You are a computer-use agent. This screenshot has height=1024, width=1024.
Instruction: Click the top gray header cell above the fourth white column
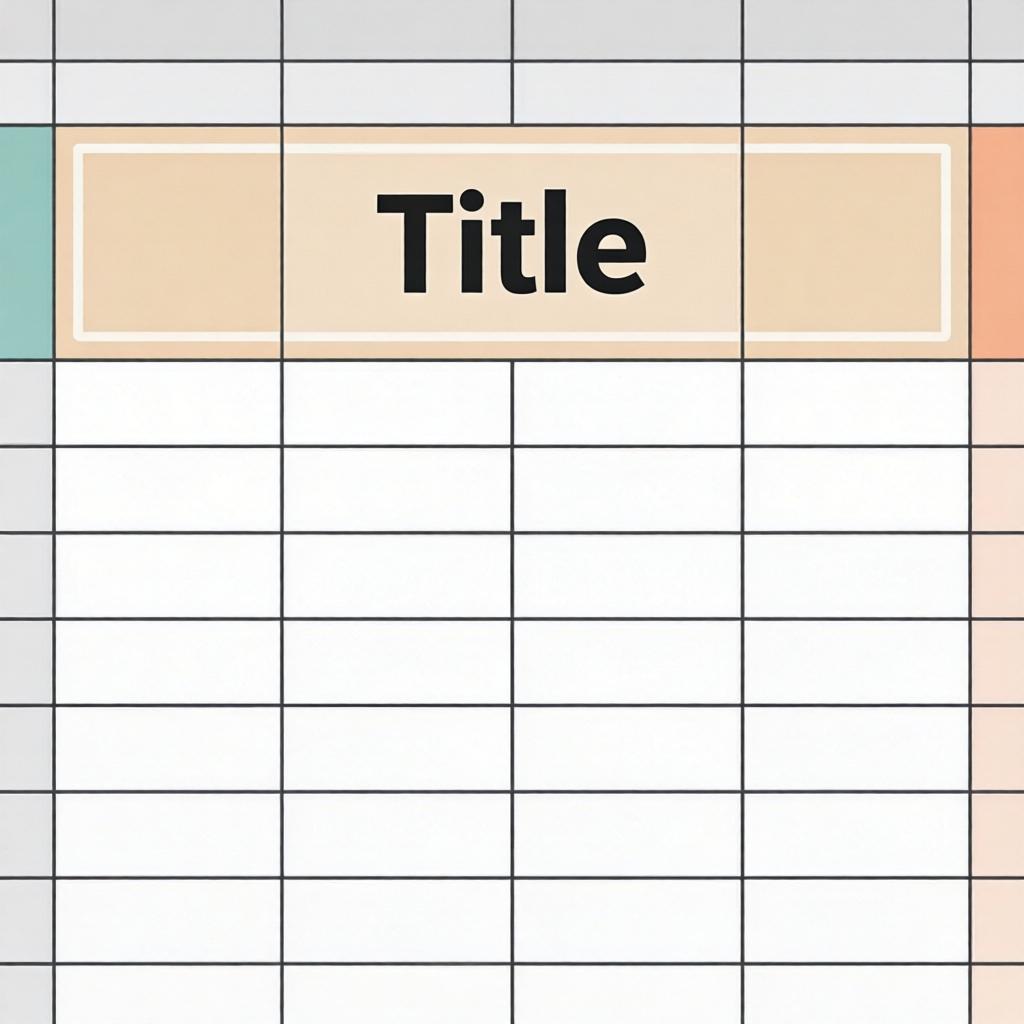[856, 29]
